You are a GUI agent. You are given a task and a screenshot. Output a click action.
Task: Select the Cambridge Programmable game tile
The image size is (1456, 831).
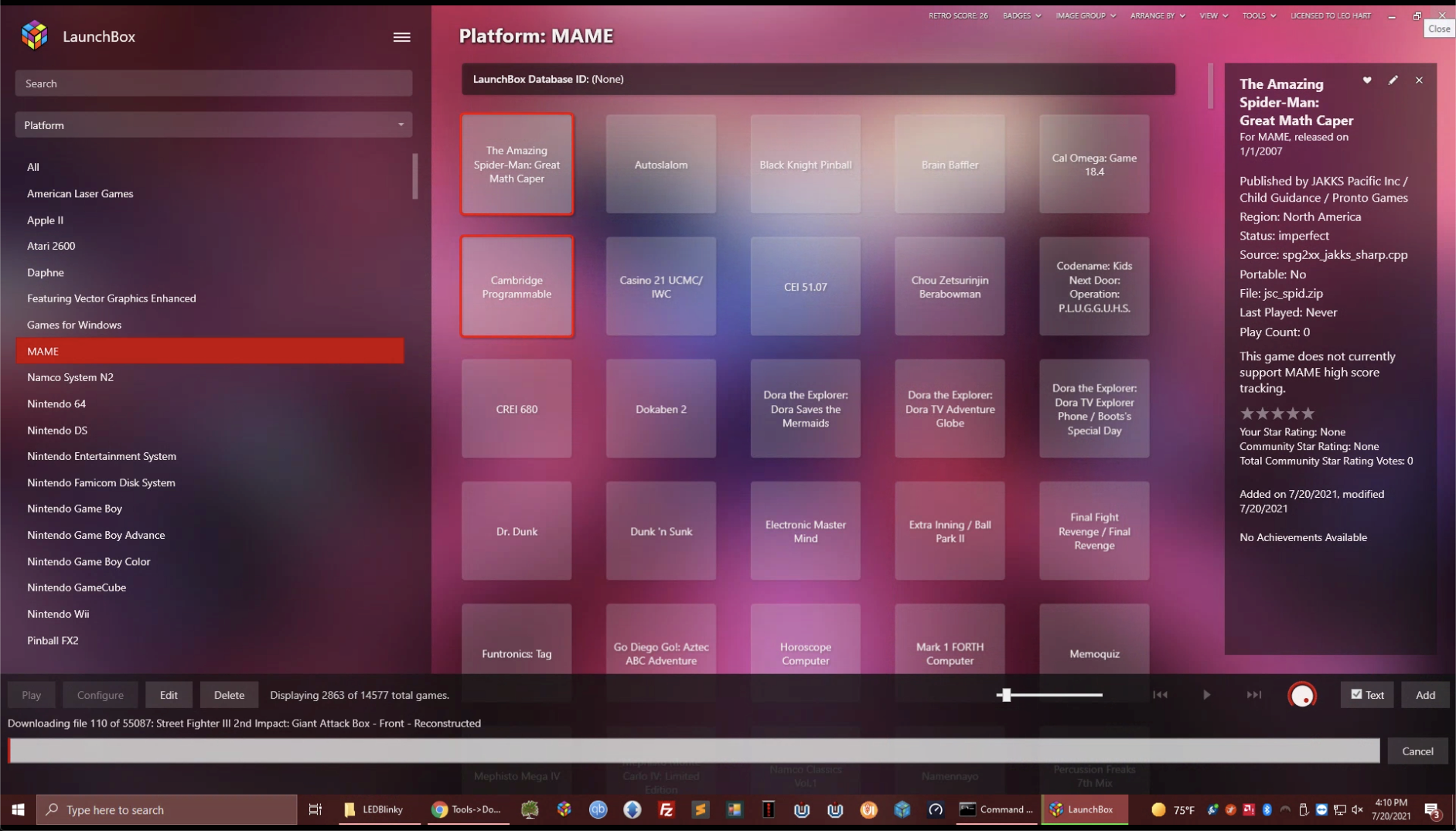click(517, 287)
